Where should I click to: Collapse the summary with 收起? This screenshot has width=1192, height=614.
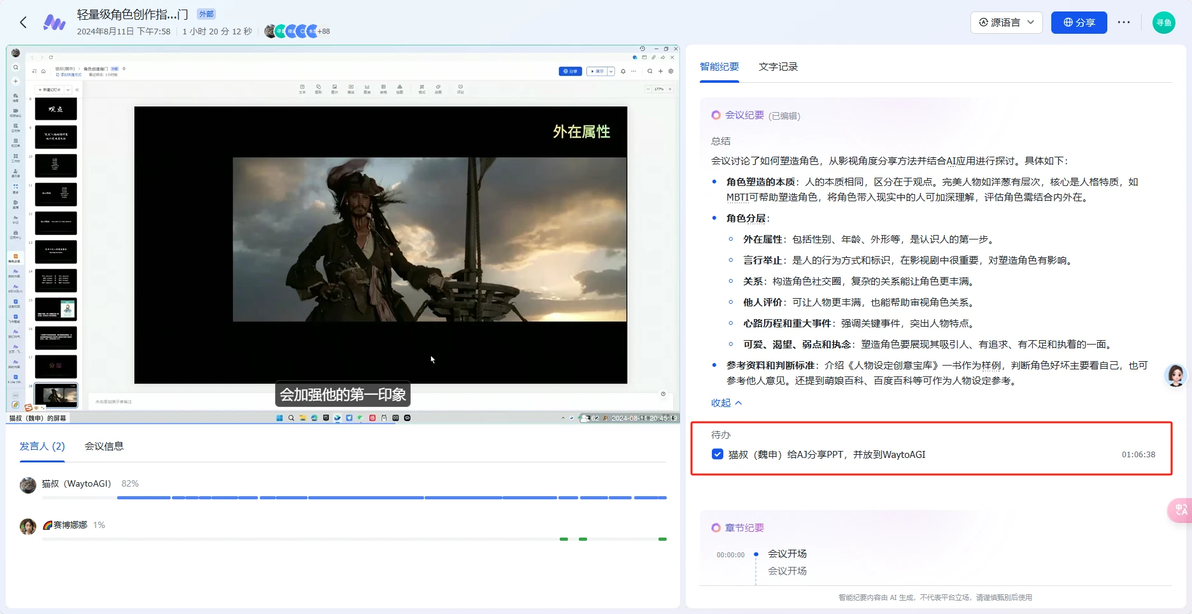(x=727, y=403)
